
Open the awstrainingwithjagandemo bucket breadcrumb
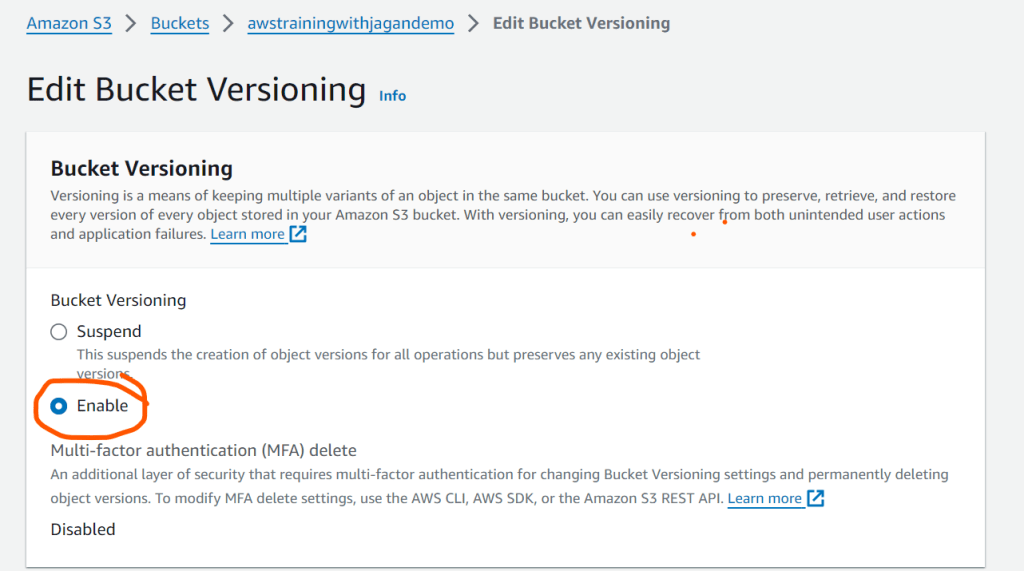pos(350,23)
